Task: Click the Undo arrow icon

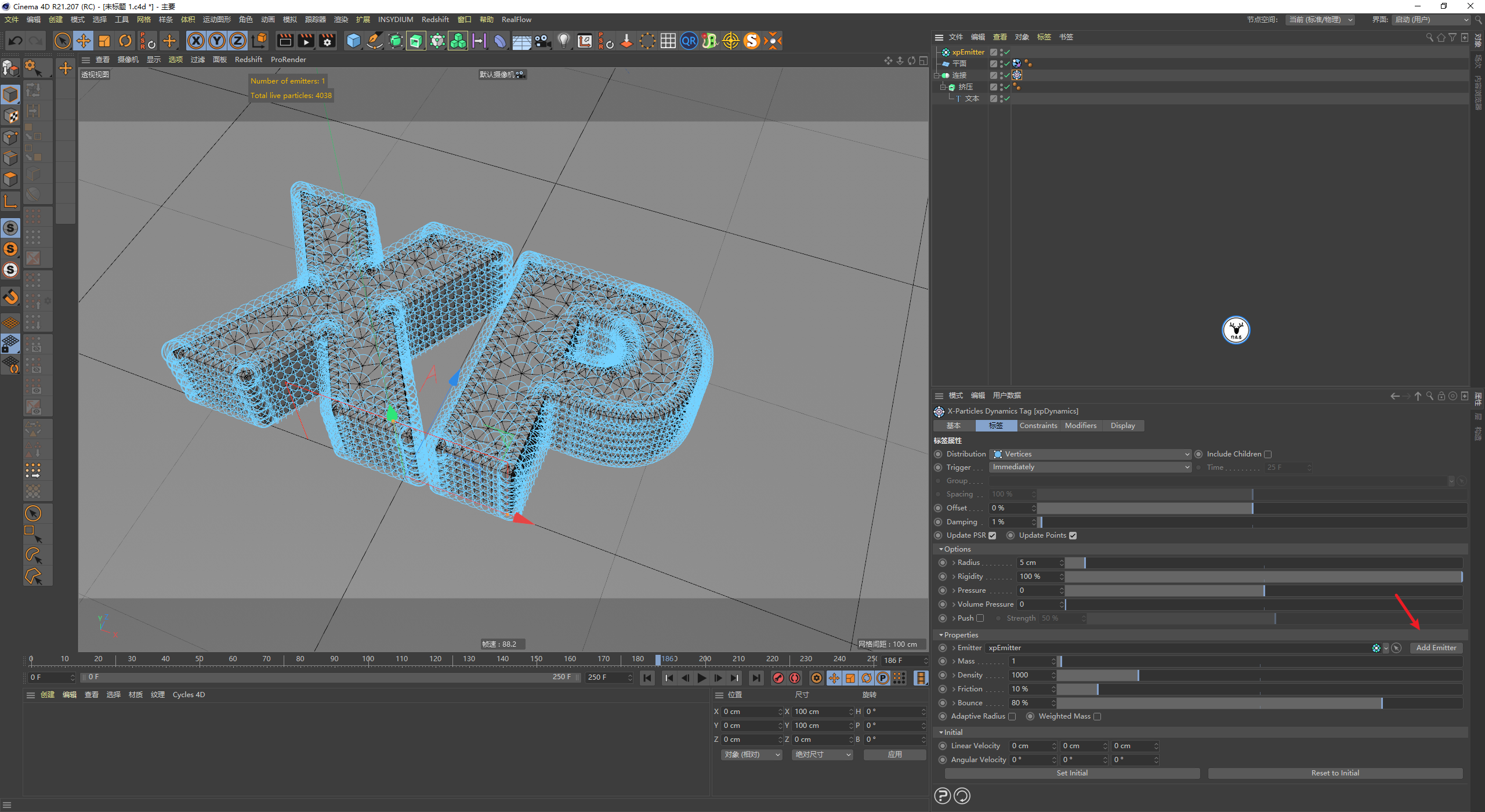Action: [16, 41]
